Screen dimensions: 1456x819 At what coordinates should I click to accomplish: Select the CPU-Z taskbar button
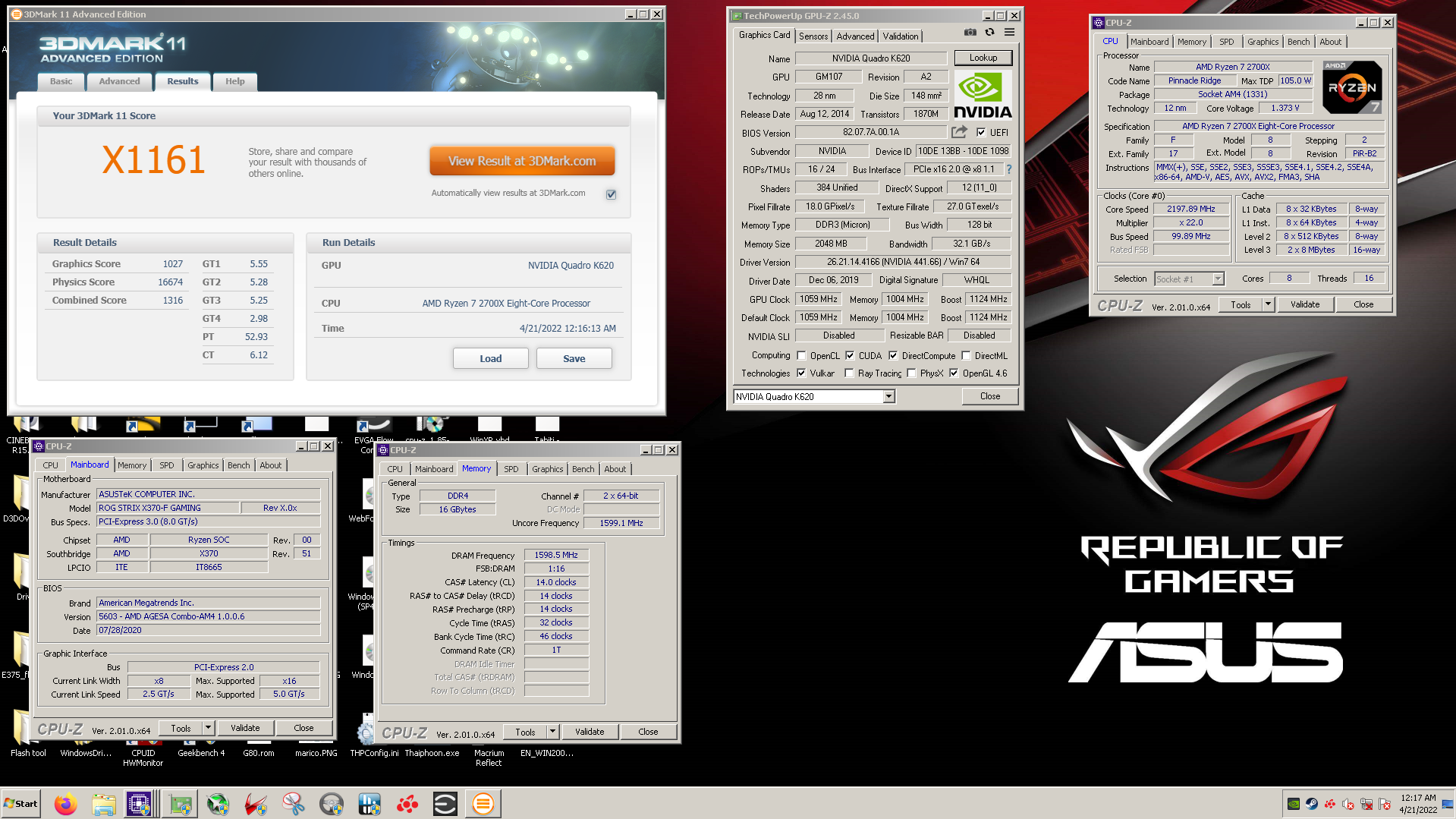[x=140, y=804]
